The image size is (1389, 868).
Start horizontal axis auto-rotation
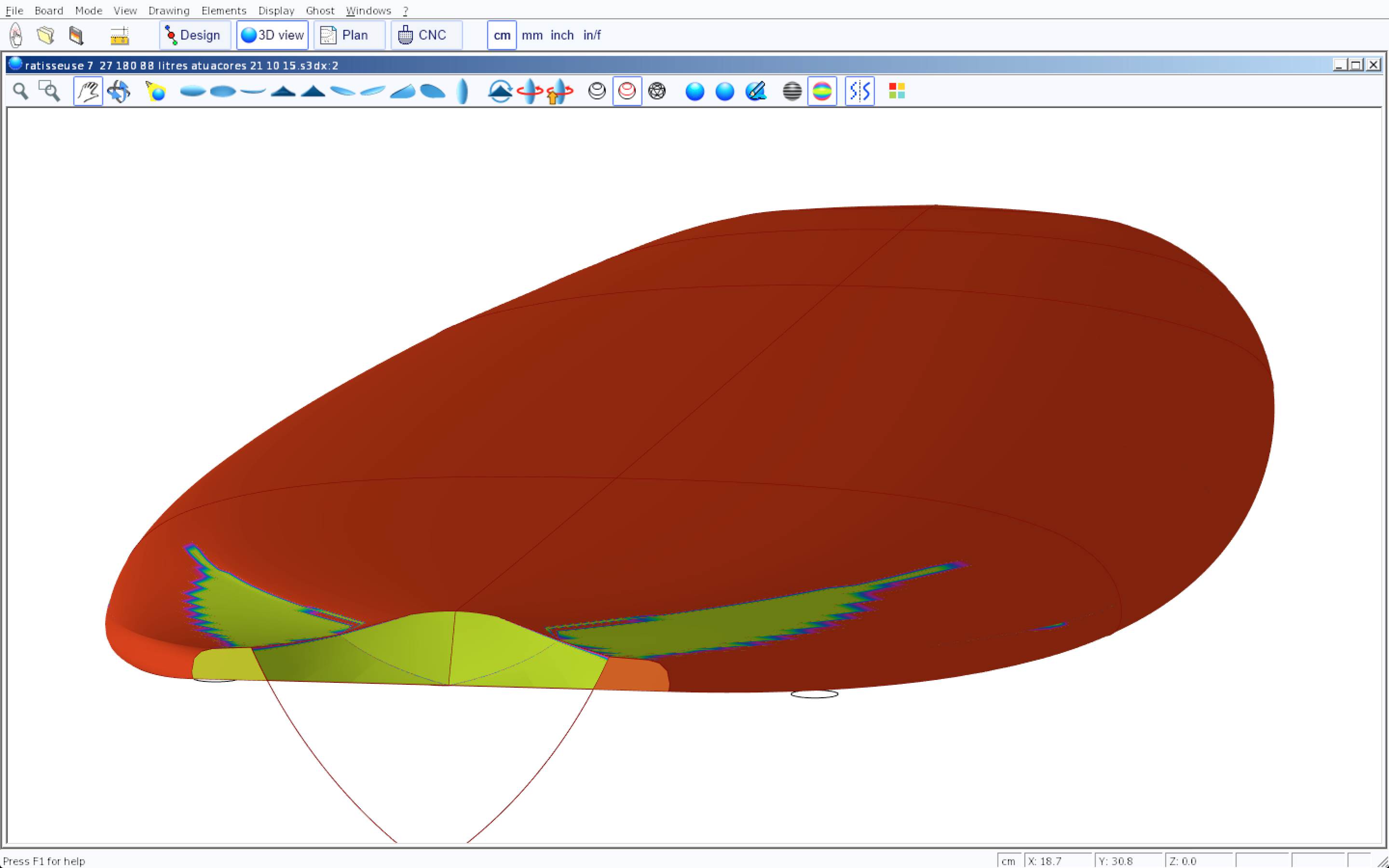tap(530, 91)
